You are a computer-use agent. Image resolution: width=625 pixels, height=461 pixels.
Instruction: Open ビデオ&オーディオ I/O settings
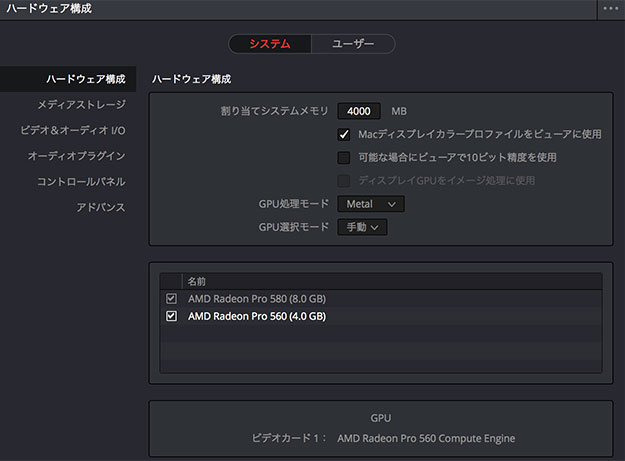tap(73, 130)
